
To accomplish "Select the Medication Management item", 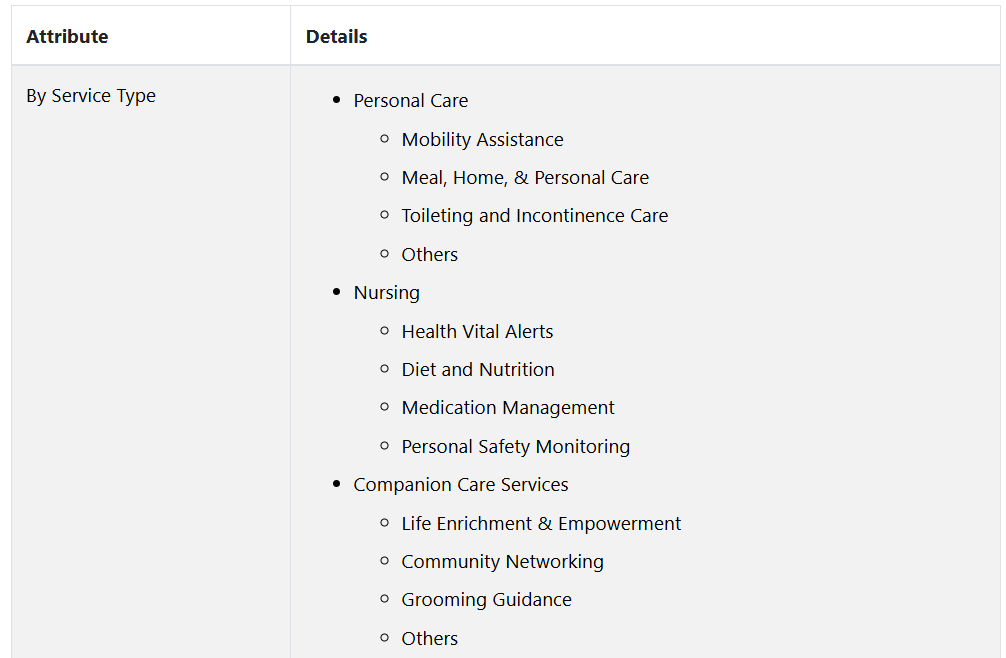I will pos(507,408).
